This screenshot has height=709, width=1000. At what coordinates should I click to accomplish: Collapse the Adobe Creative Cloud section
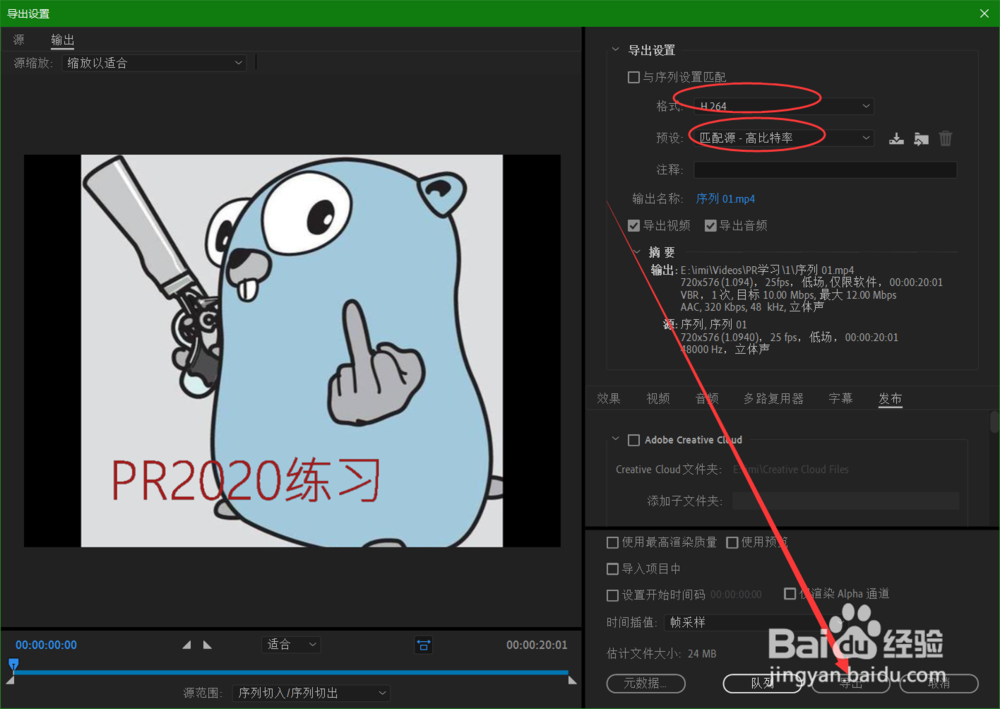click(615, 439)
